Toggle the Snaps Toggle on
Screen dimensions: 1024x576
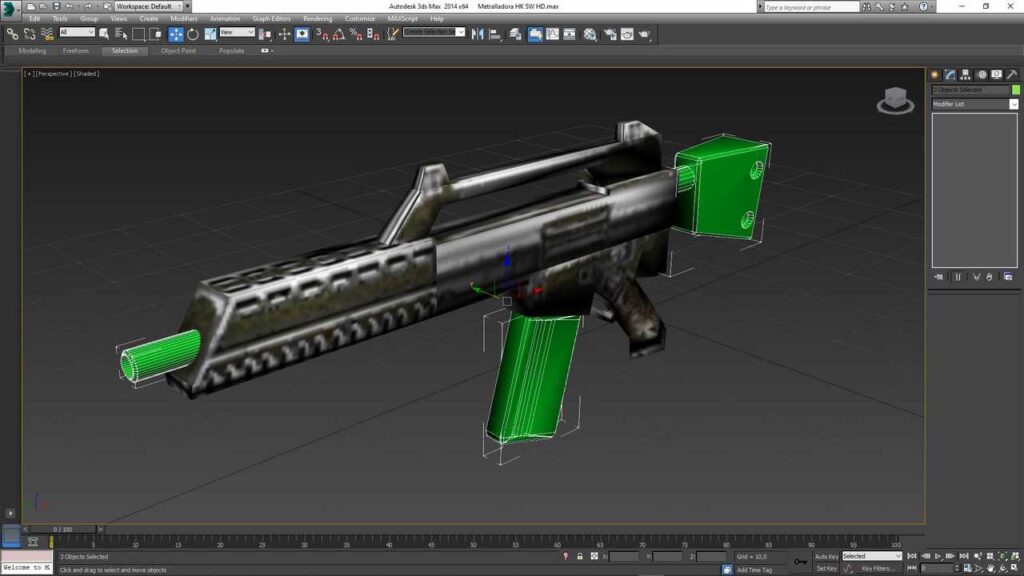[x=325, y=32]
